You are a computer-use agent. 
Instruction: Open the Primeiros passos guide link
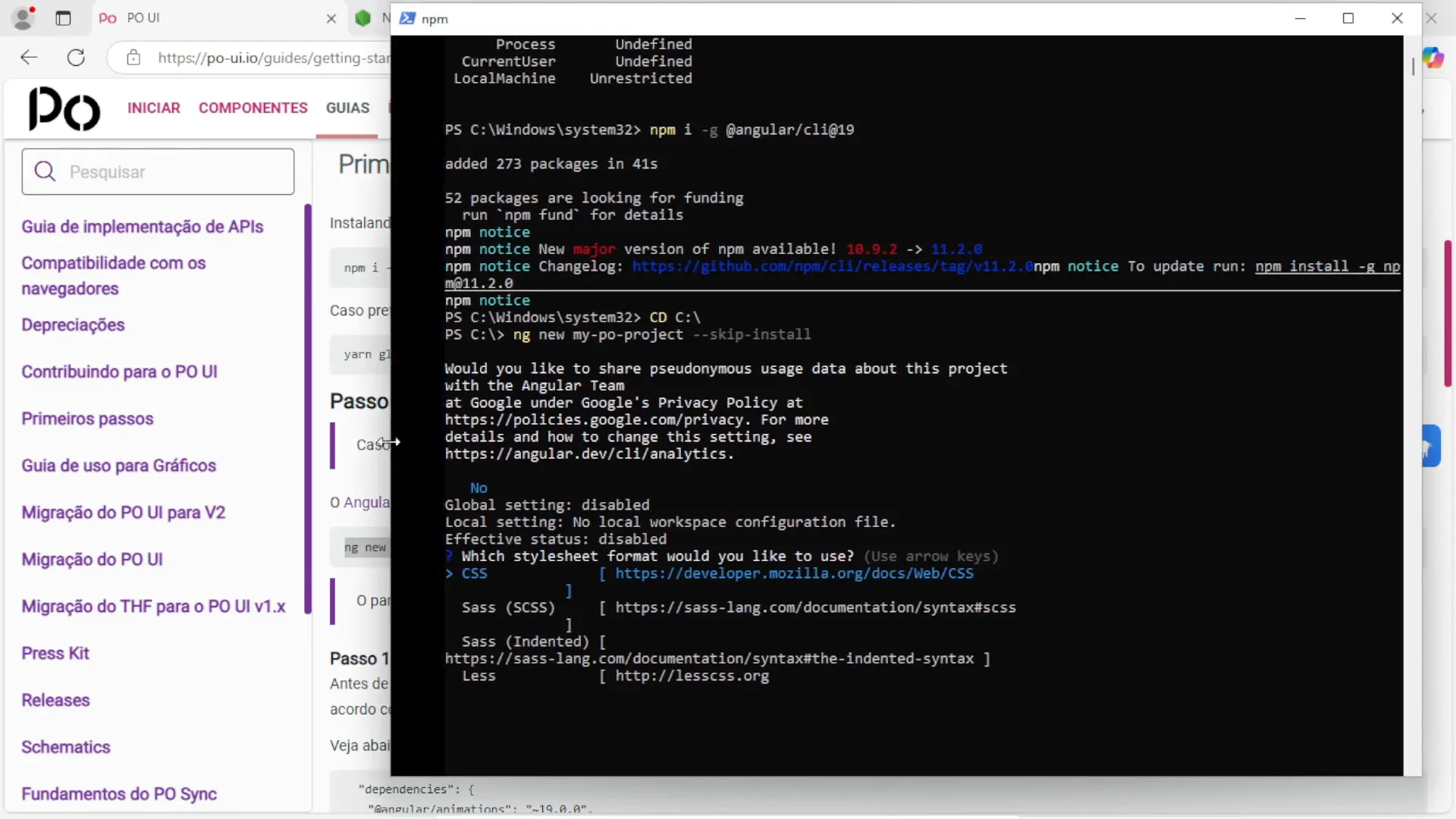tap(87, 419)
